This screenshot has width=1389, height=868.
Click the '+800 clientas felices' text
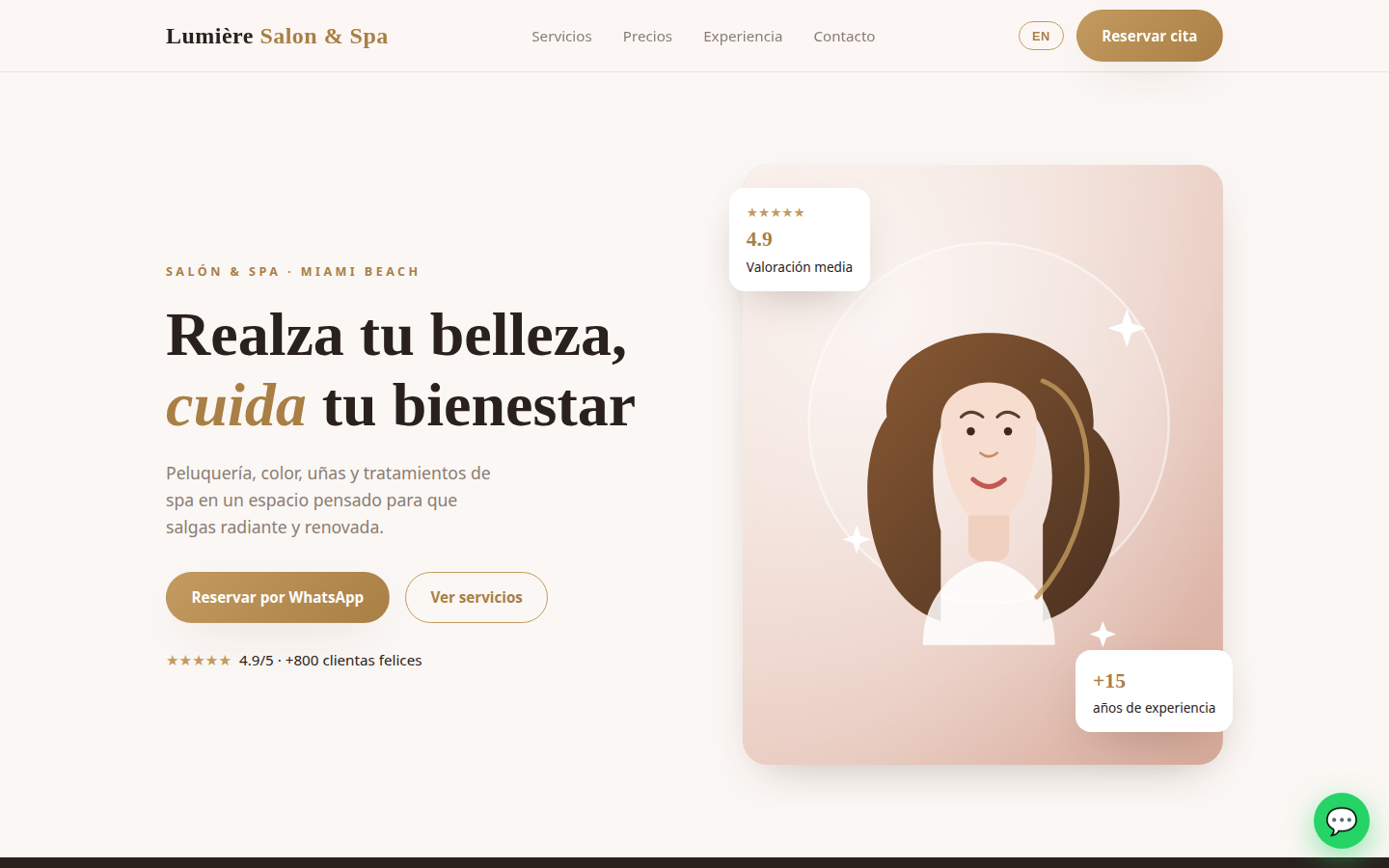353,661
